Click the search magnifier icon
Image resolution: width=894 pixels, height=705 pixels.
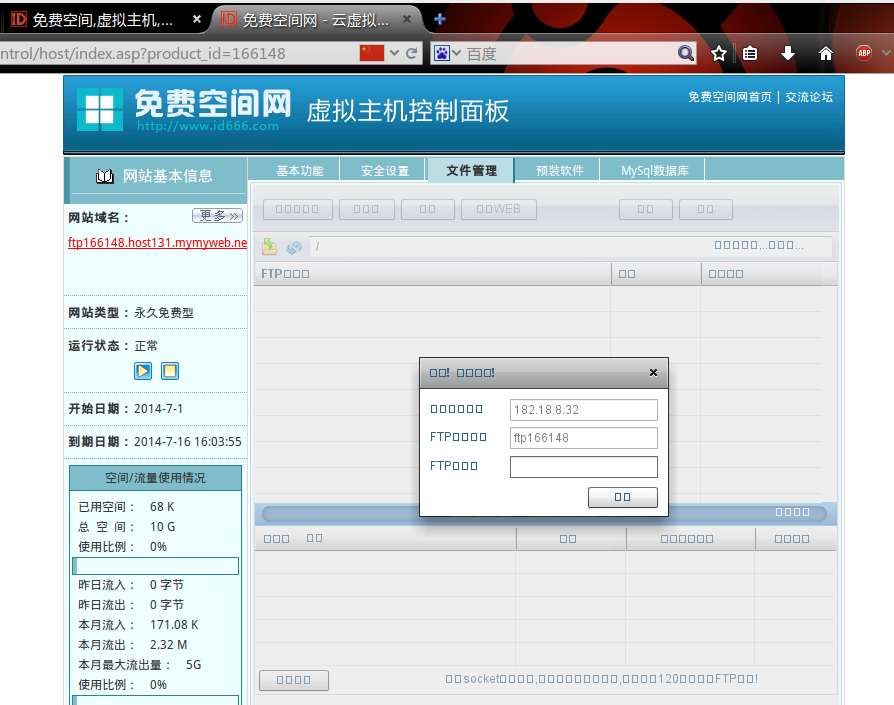pos(686,54)
